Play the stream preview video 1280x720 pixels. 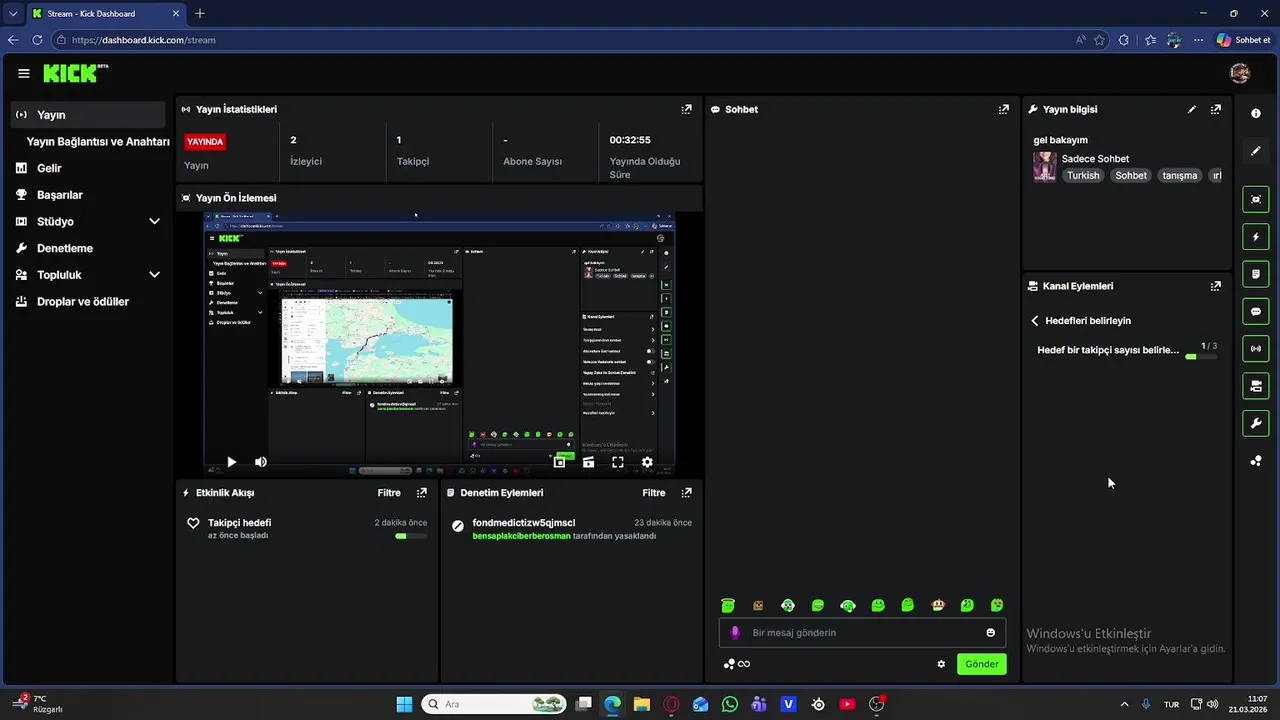tap(231, 462)
